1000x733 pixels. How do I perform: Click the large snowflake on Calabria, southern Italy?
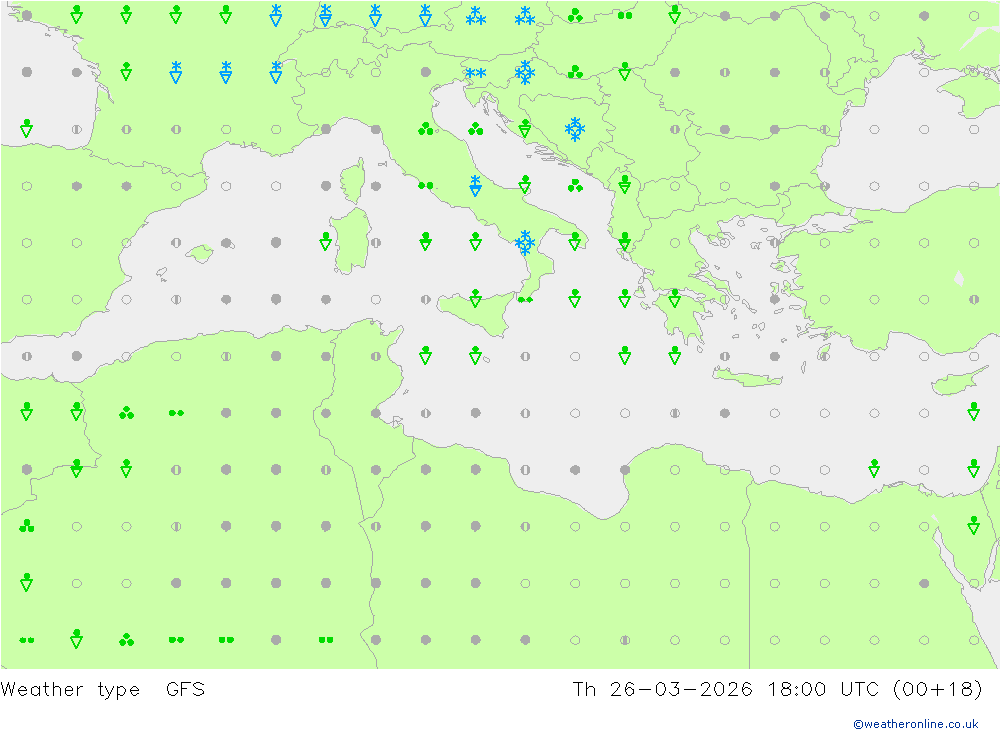pyautogui.click(x=525, y=242)
